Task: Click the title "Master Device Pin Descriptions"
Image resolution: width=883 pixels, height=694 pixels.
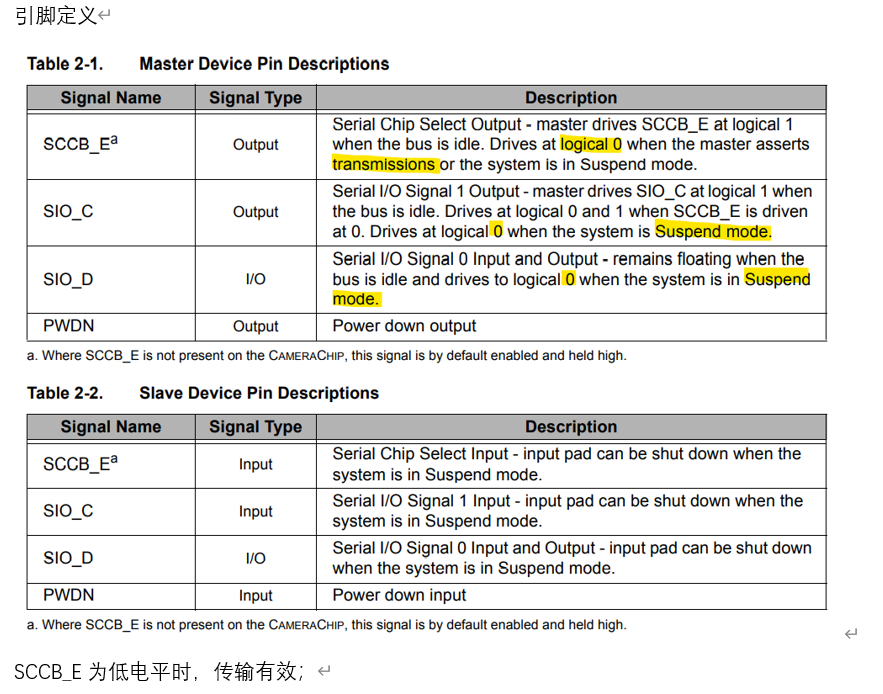Action: (264, 64)
